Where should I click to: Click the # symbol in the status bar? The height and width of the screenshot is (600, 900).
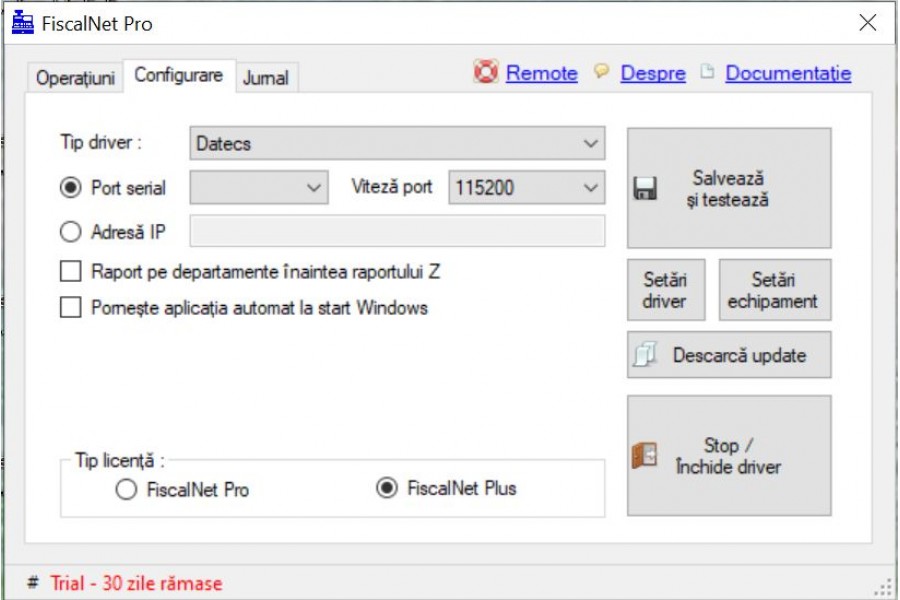[x=33, y=583]
